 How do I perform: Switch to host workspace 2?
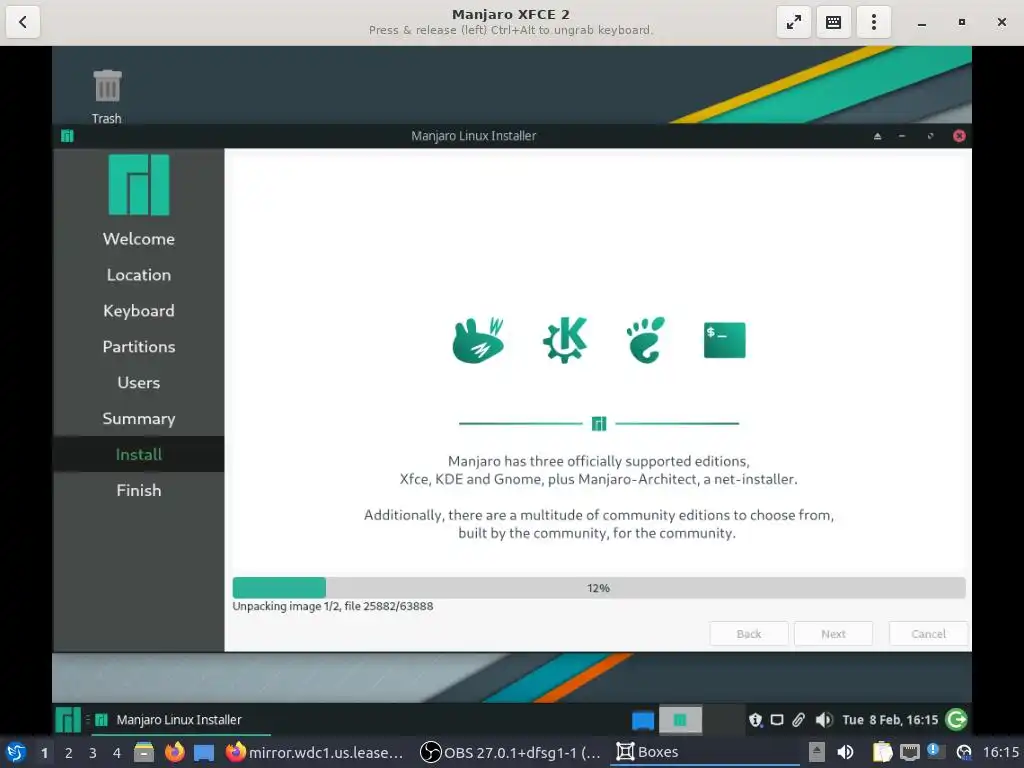point(69,753)
